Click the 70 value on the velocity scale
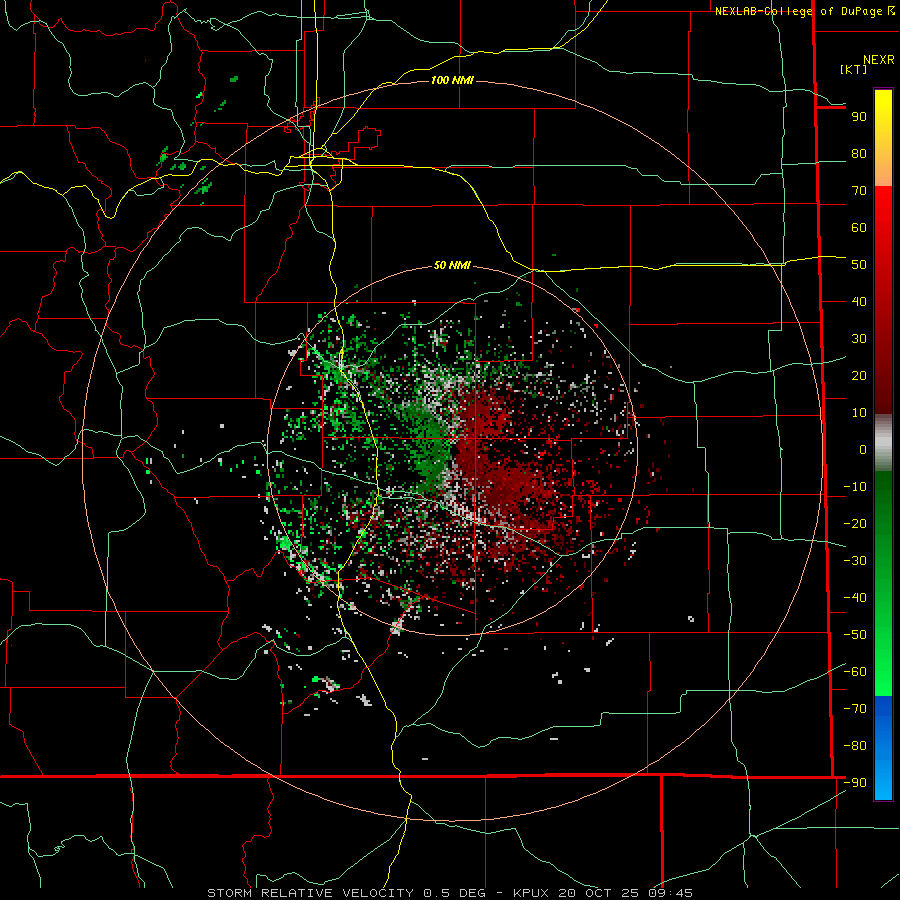This screenshot has width=900, height=900. click(x=859, y=191)
